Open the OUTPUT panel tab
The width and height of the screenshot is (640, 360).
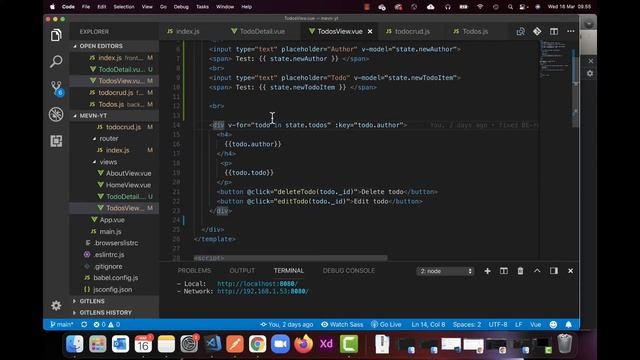[x=242, y=271]
